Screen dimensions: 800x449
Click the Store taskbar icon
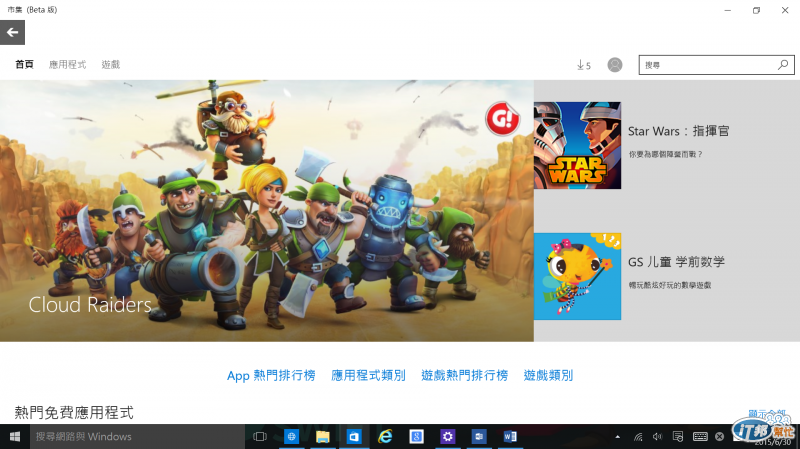pyautogui.click(x=354, y=437)
